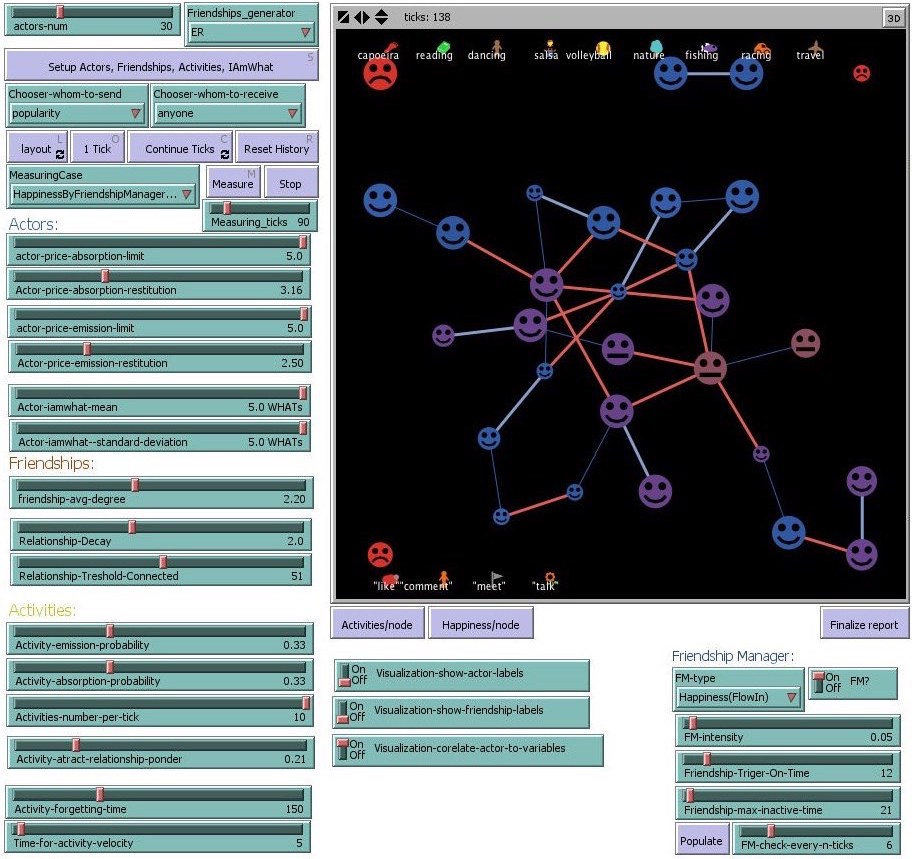Click the volleyball activity icon
Screen dimensions: 912x859
603,48
